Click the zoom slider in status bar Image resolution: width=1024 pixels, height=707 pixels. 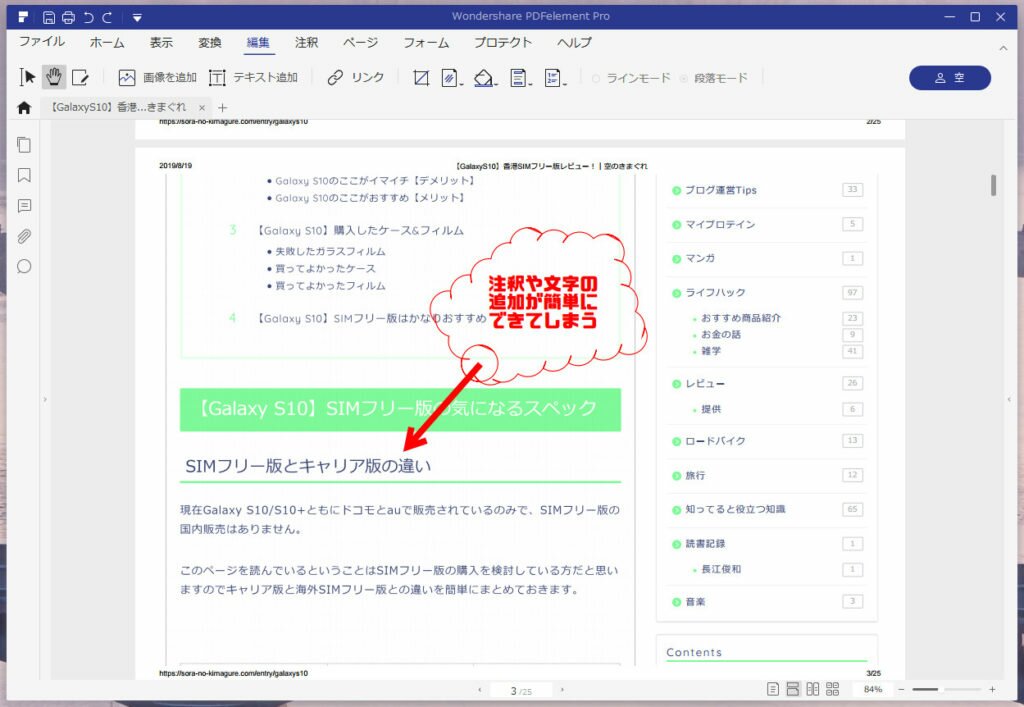[946, 689]
